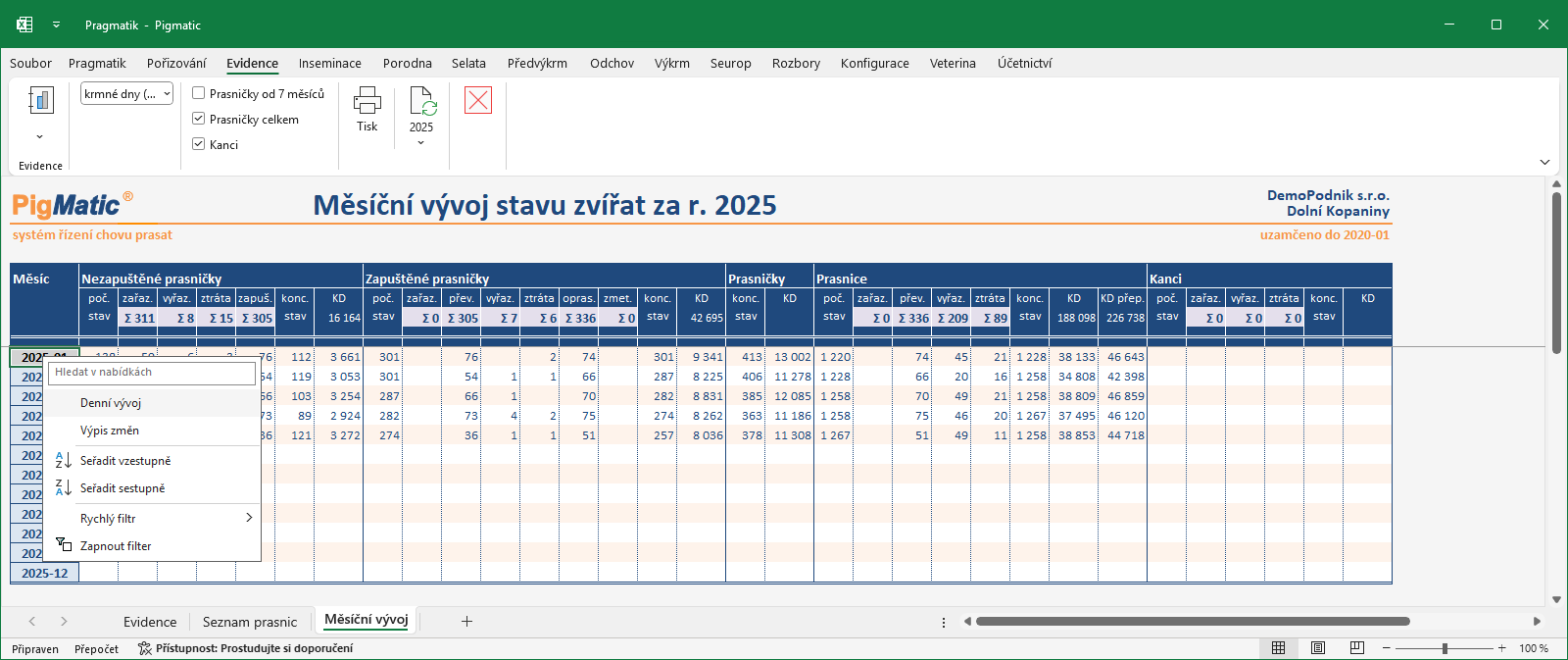Toggle the Kanci checkbox

pos(199,144)
